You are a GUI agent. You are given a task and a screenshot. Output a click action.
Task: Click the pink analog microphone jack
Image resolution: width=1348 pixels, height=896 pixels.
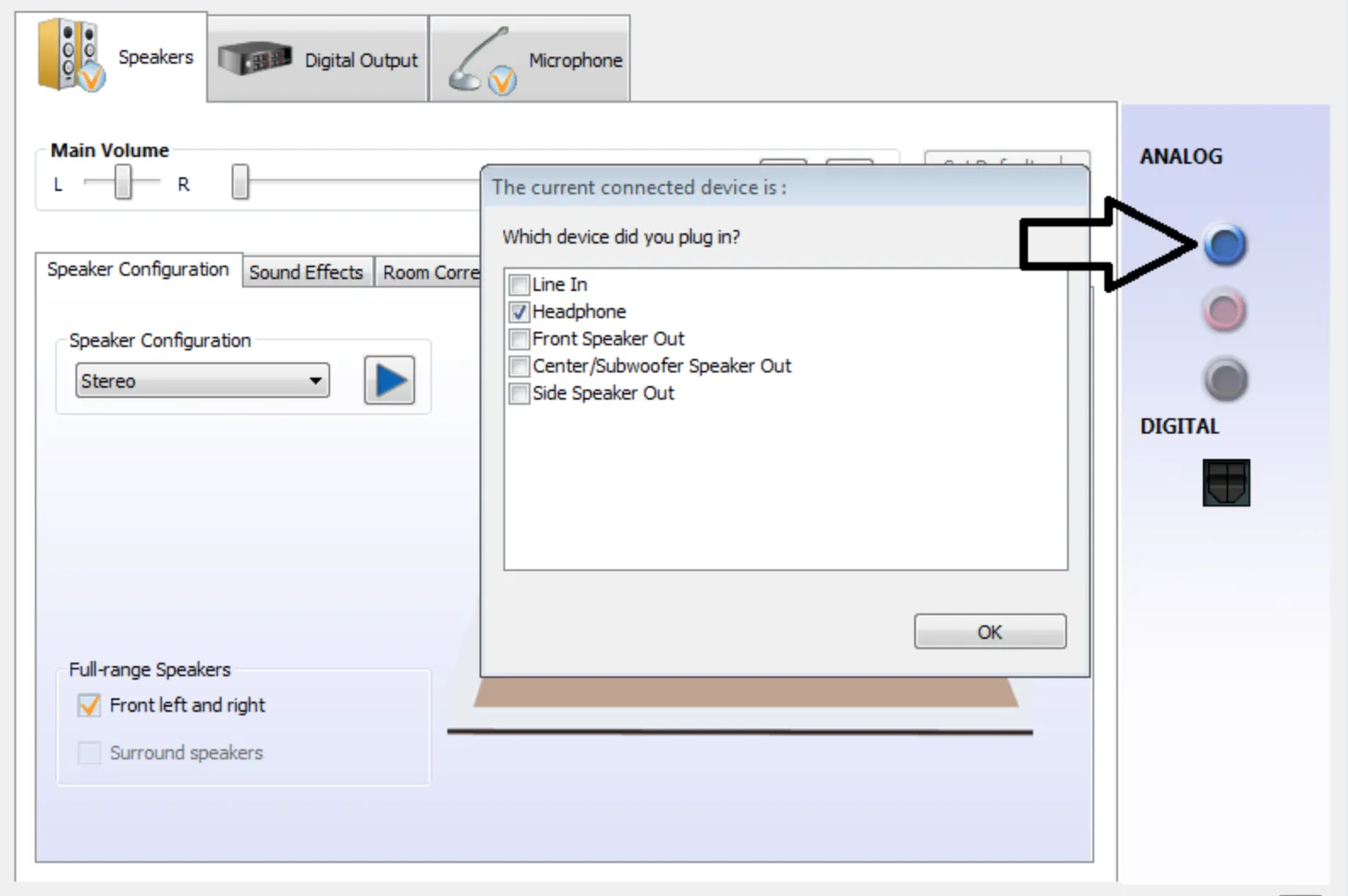[x=1224, y=311]
